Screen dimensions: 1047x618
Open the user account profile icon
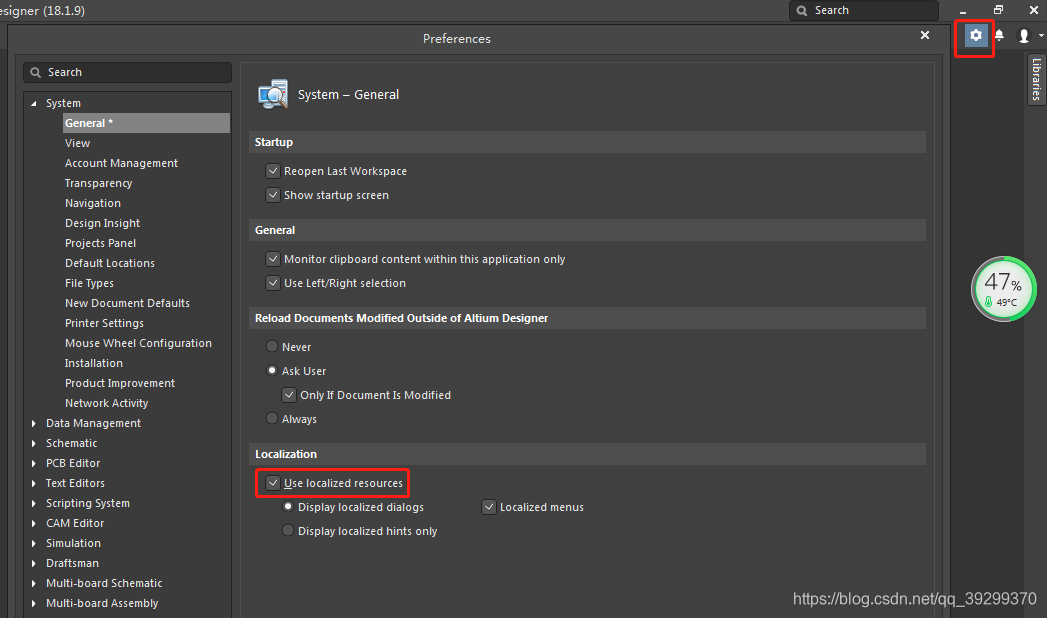pyautogui.click(x=1024, y=35)
